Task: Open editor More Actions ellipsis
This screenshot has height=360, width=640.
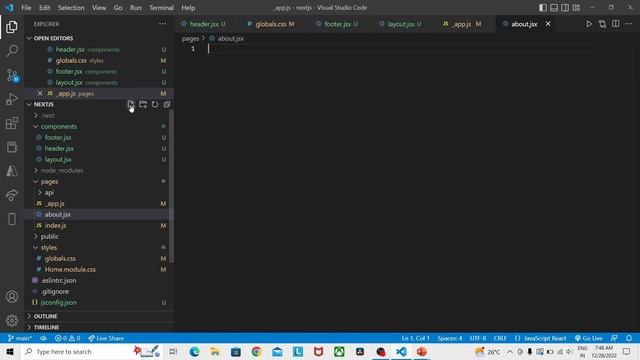Action: click(629, 24)
